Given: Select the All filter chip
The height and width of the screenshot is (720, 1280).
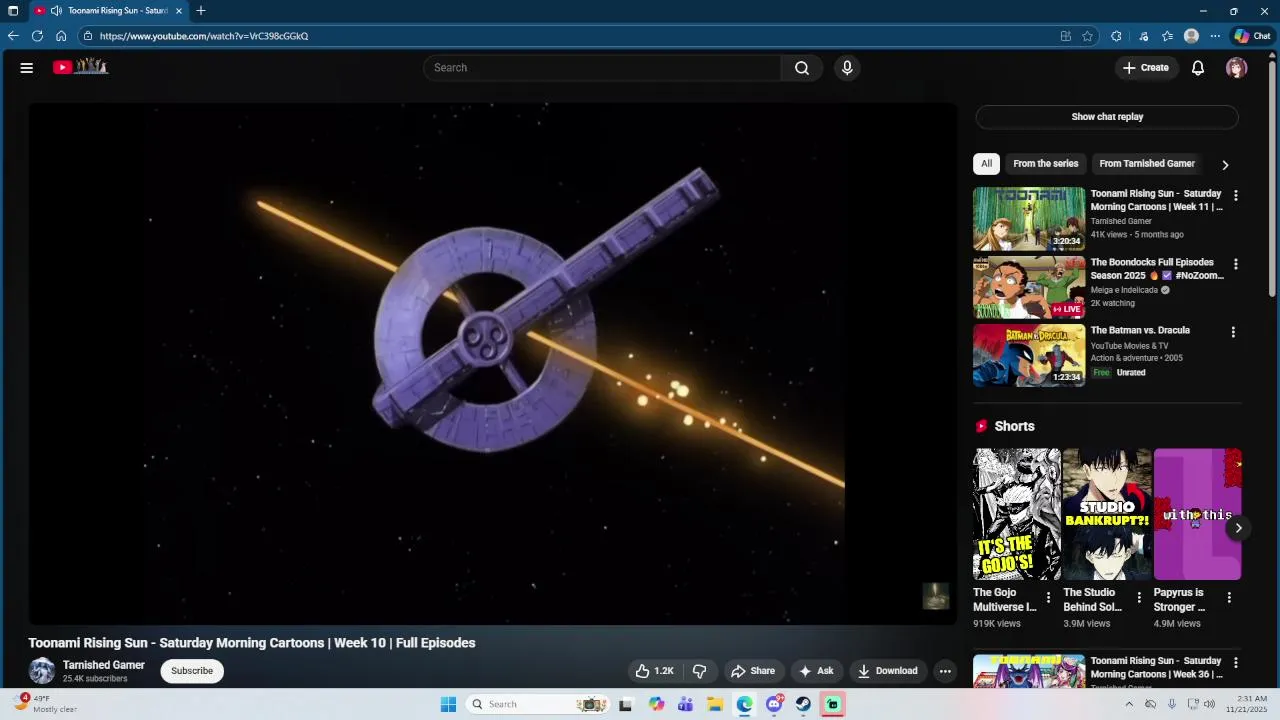Looking at the screenshot, I should point(986,164).
